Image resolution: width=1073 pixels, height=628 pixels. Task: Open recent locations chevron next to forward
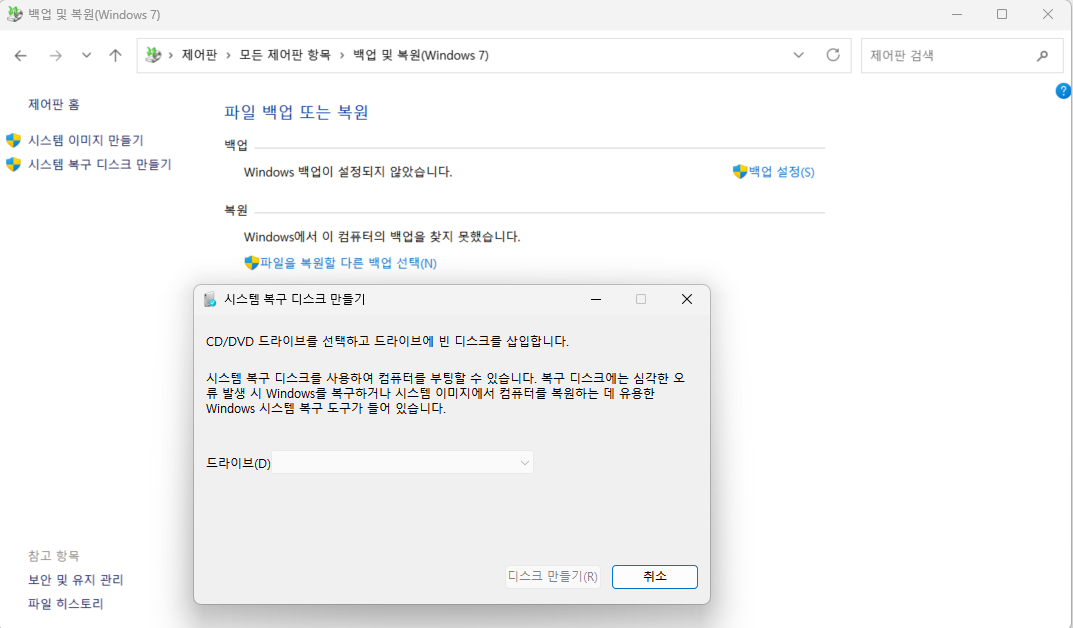(86, 55)
